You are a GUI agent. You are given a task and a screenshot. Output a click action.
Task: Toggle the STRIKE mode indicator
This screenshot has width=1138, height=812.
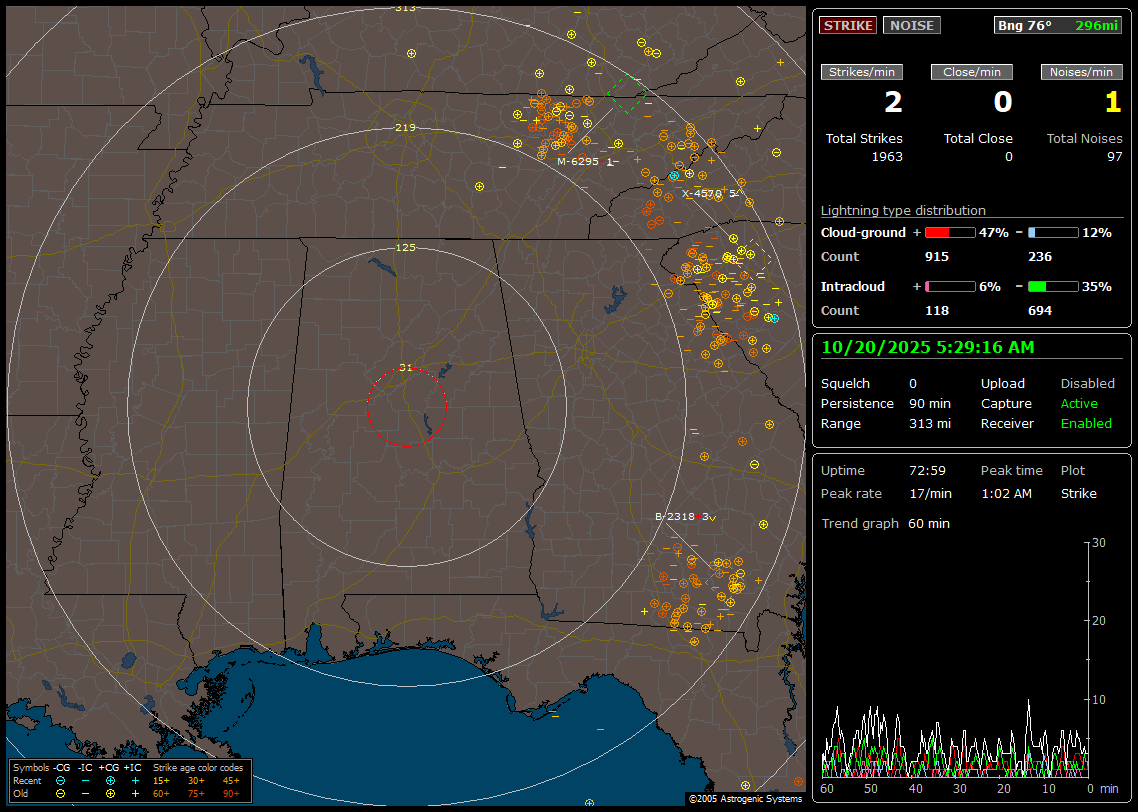pos(848,25)
